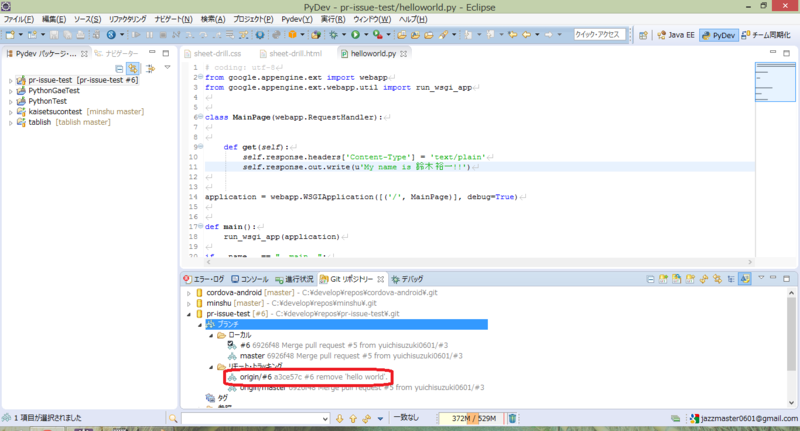The height and width of the screenshot is (431, 800).
Task: Switch to the Java EE perspective
Action: tap(676, 35)
